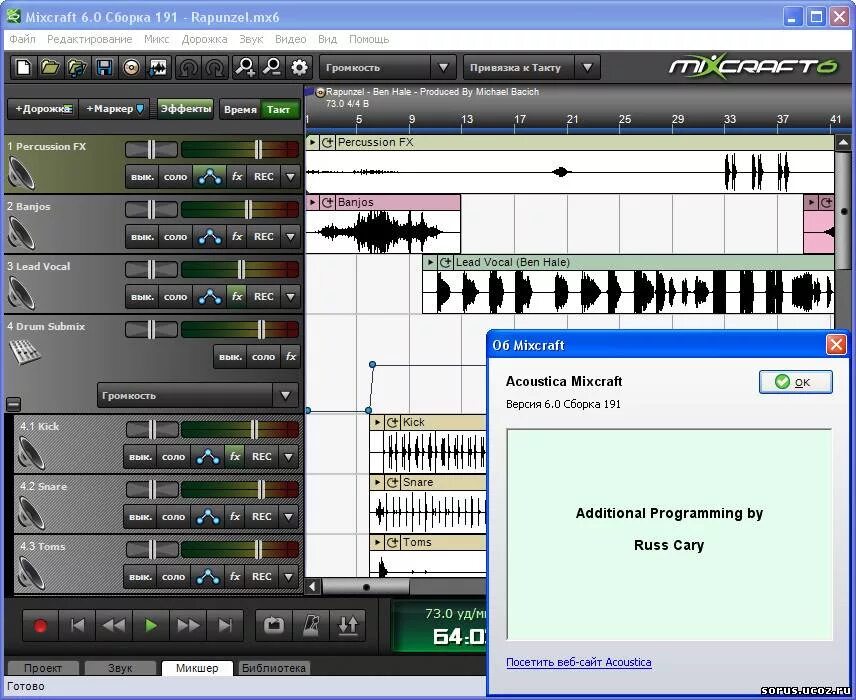
Task: Click the mixer icon of Drum Submix track
Action: 25,352
